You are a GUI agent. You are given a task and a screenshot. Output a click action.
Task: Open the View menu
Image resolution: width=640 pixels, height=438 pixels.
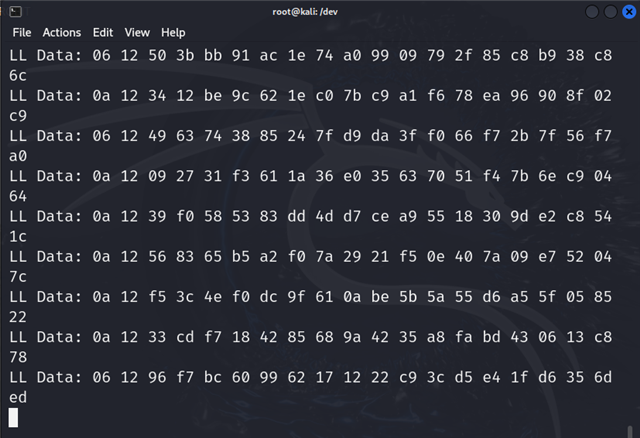click(x=137, y=33)
